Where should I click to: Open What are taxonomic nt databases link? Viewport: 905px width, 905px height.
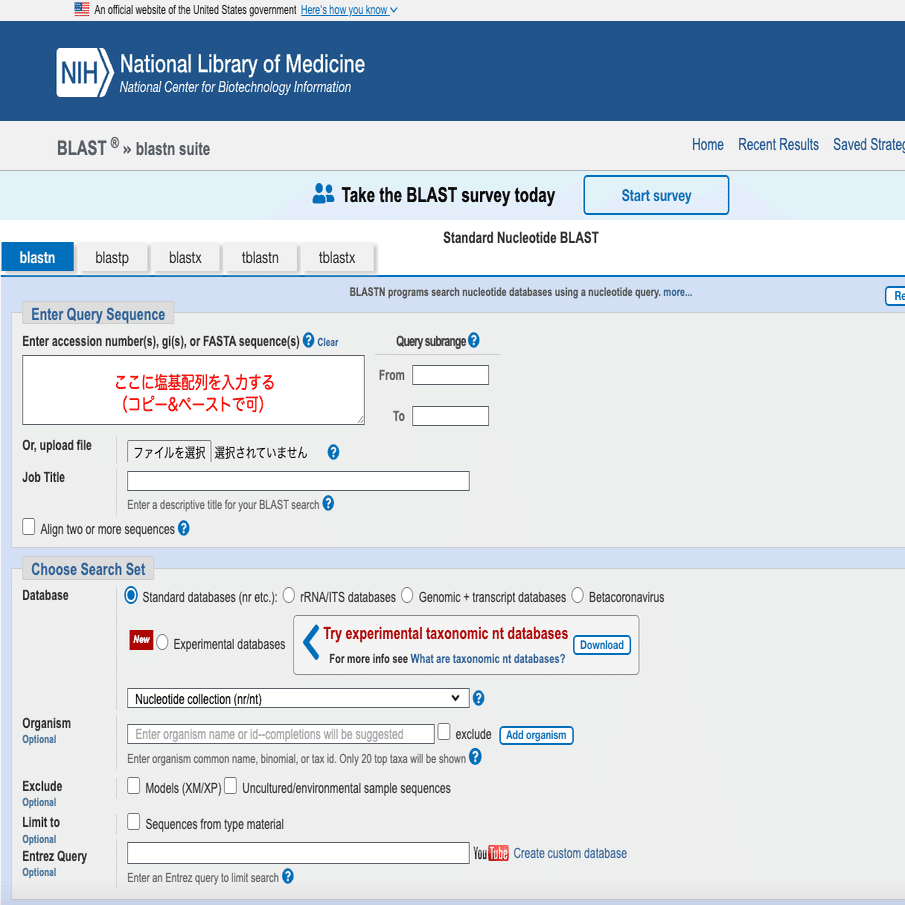point(488,659)
